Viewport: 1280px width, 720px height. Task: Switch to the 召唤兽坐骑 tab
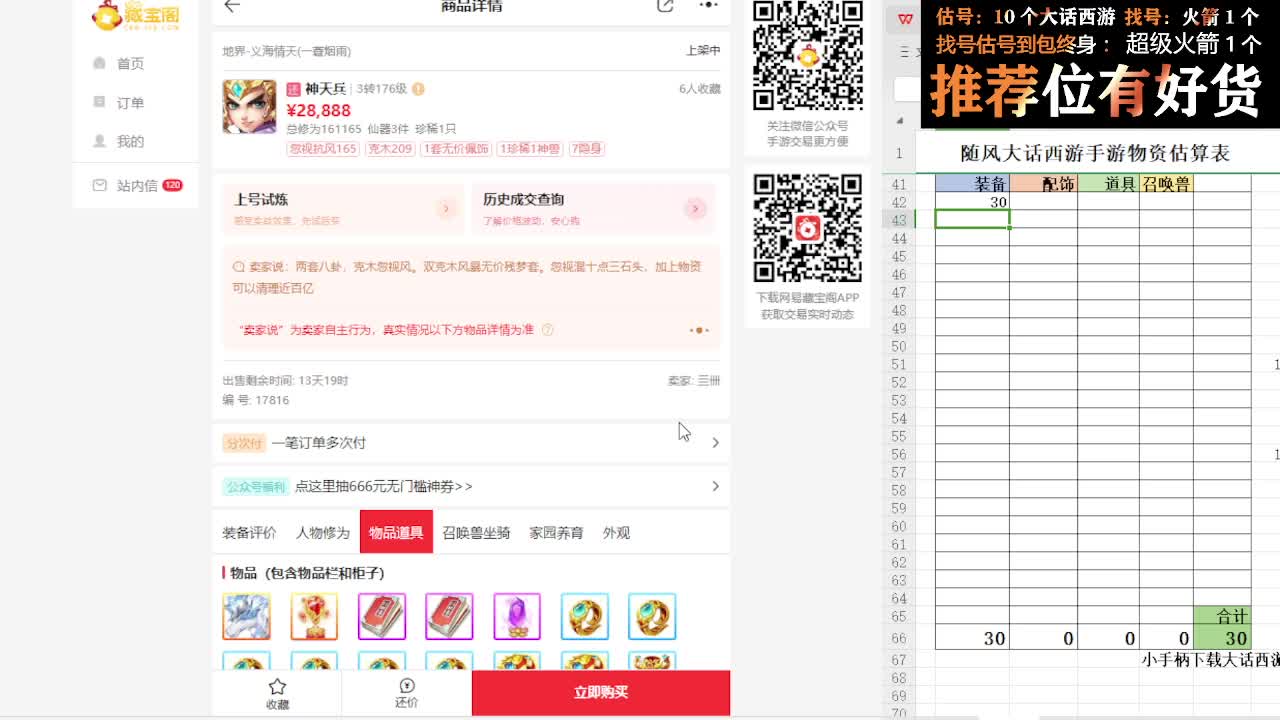pyautogui.click(x=474, y=533)
